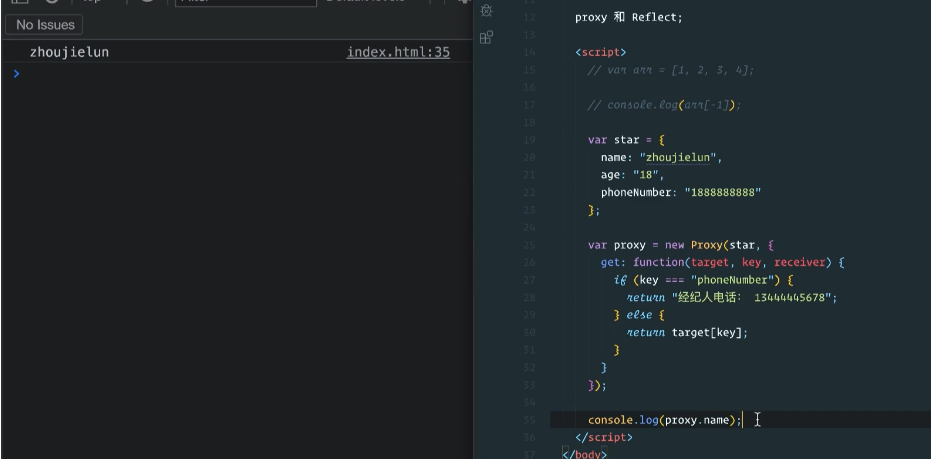Click the '} else {' line
This screenshot has height=459, width=931.
pos(639,315)
